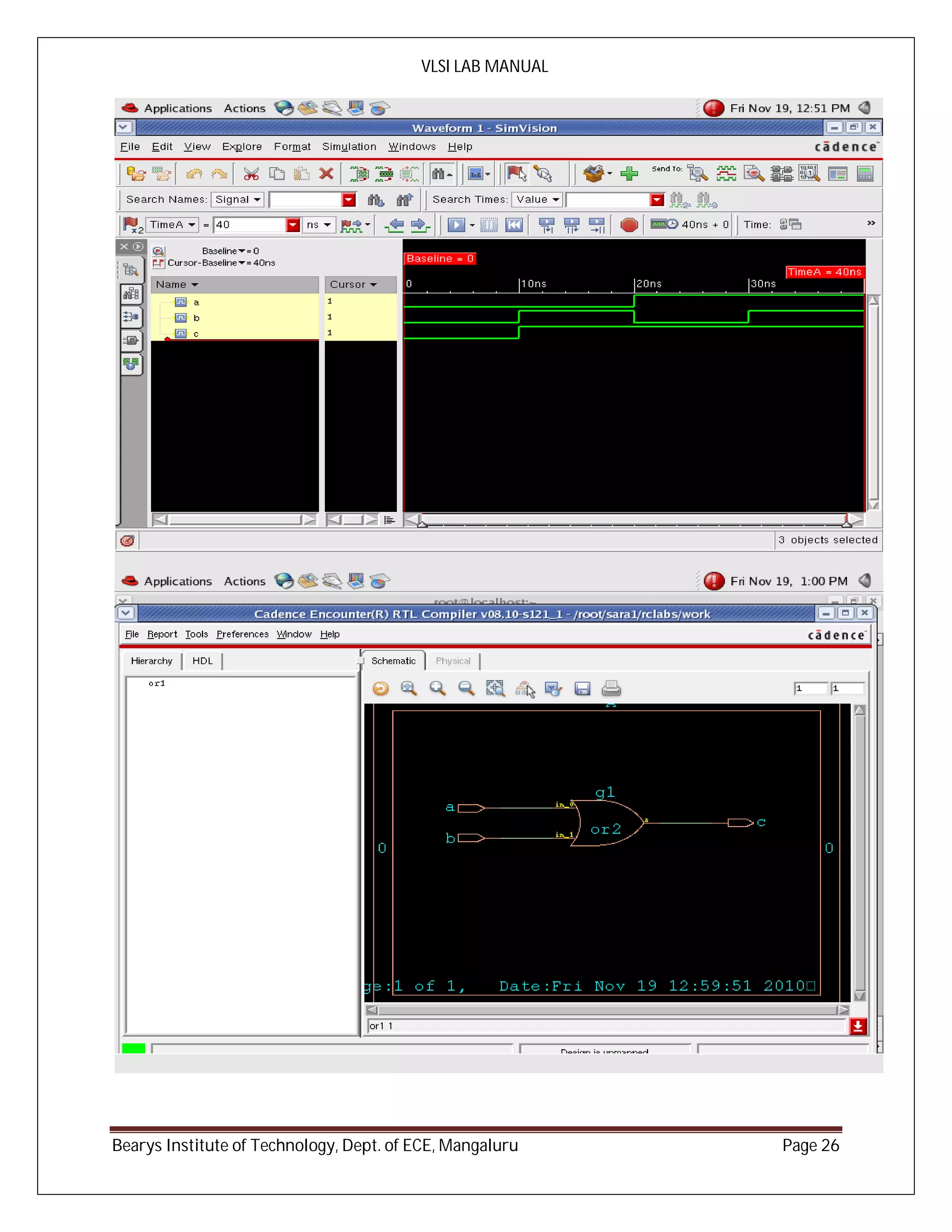Screen dimensions: 952x1232
Task: Select signal b in the name list
Action: point(196,318)
